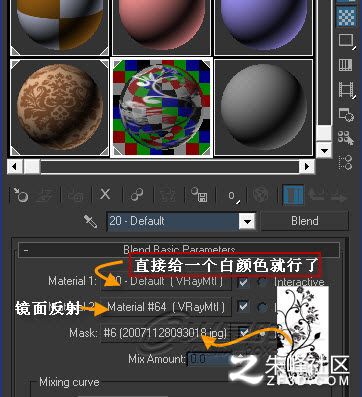Open the Material/Map Navigator icon
The height and width of the screenshot is (397, 362).
346,162
